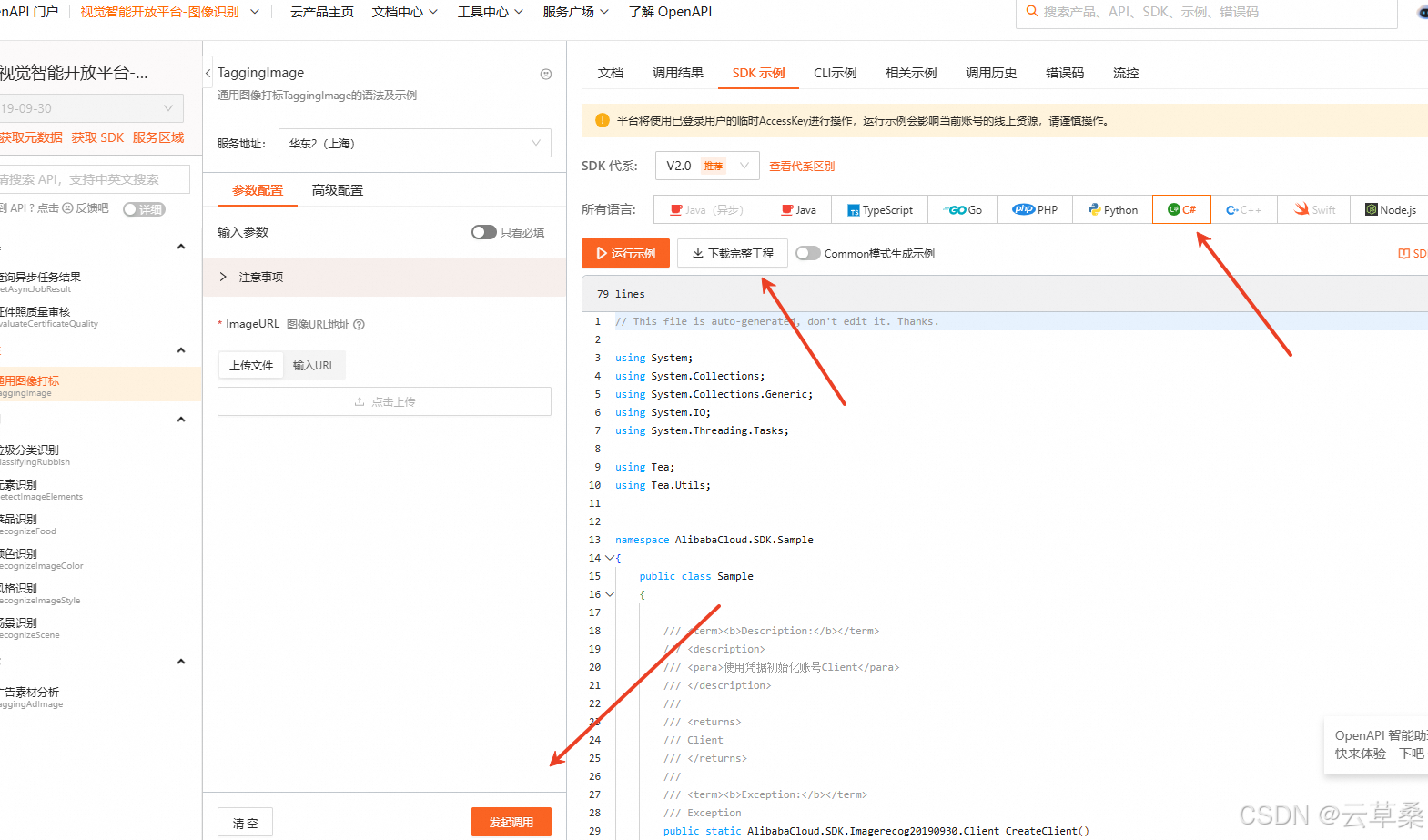Select Java async language
The width and height of the screenshot is (1428, 840).
(709, 209)
